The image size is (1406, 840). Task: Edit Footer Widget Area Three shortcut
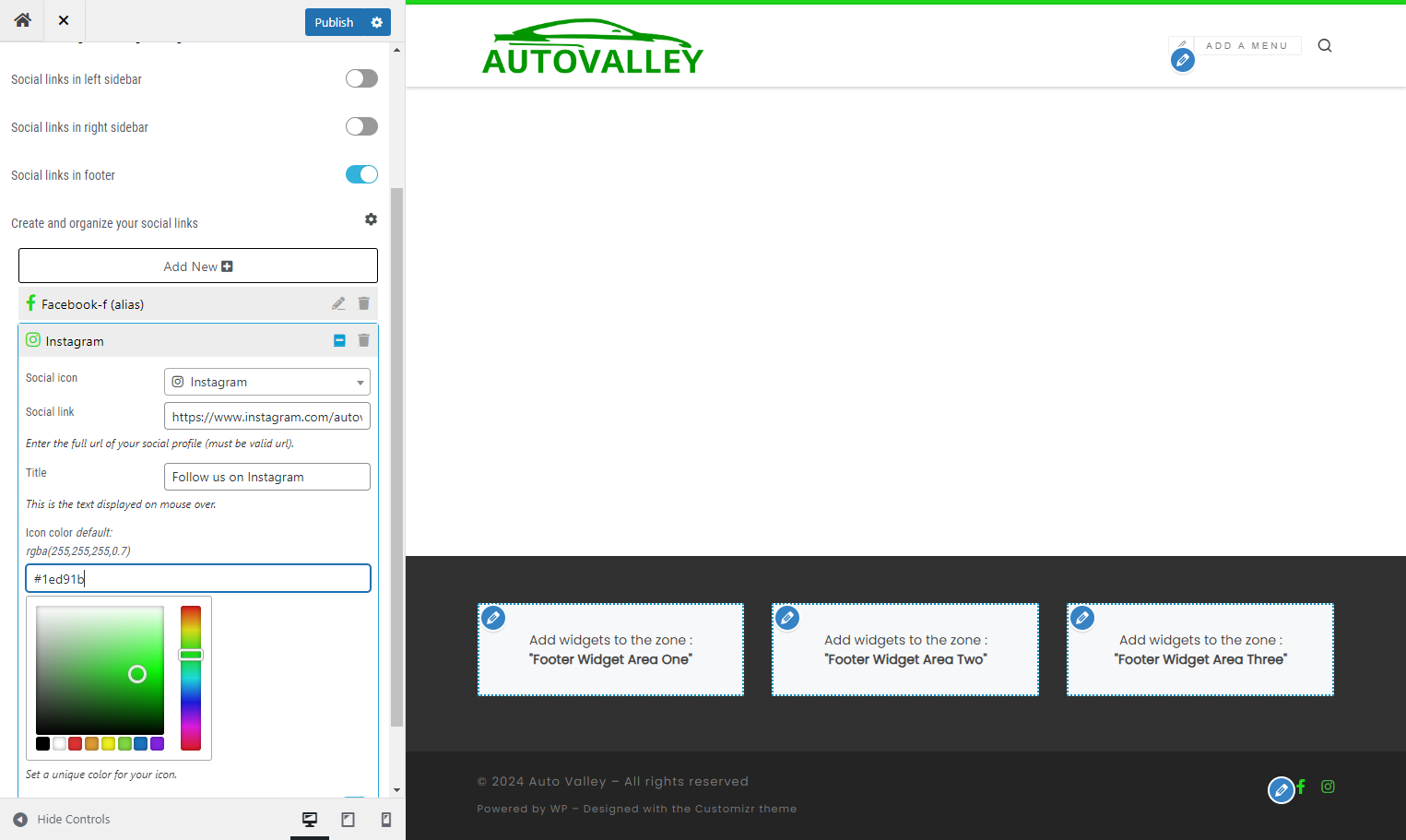tap(1082, 618)
